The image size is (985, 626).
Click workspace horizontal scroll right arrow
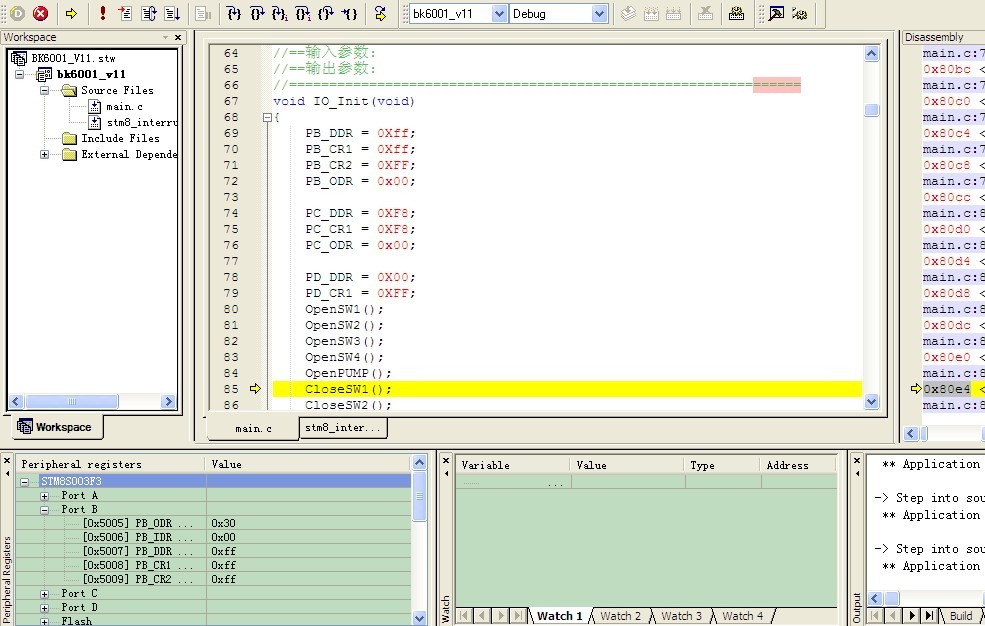pos(168,401)
